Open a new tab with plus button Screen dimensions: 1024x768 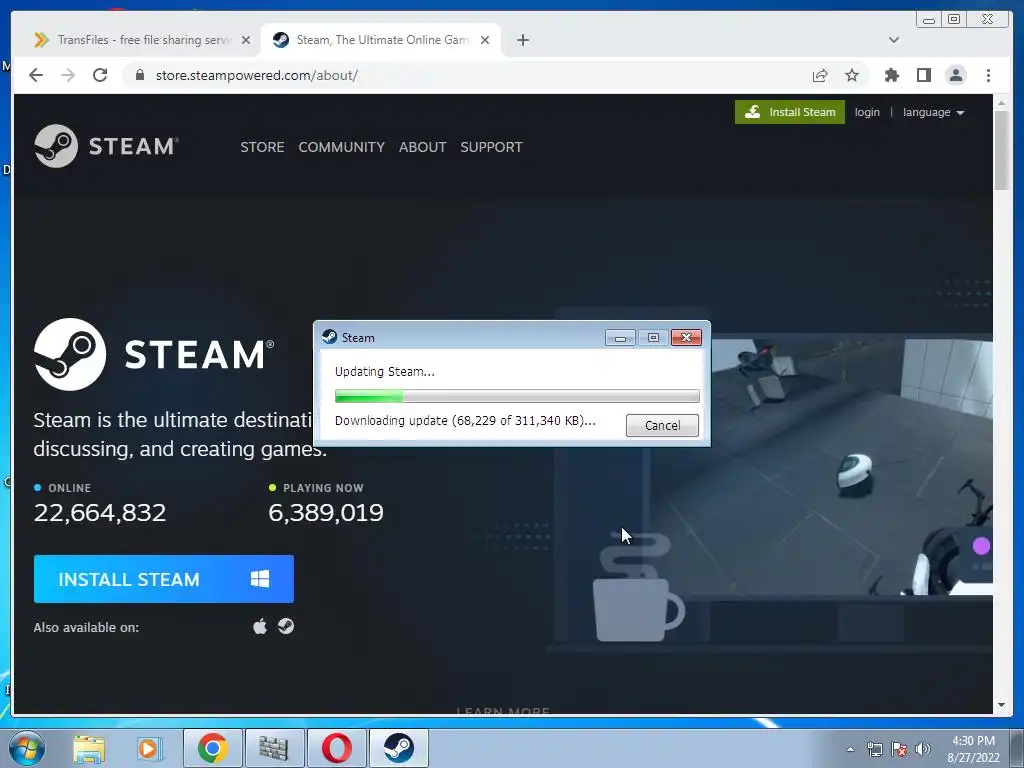coord(522,40)
